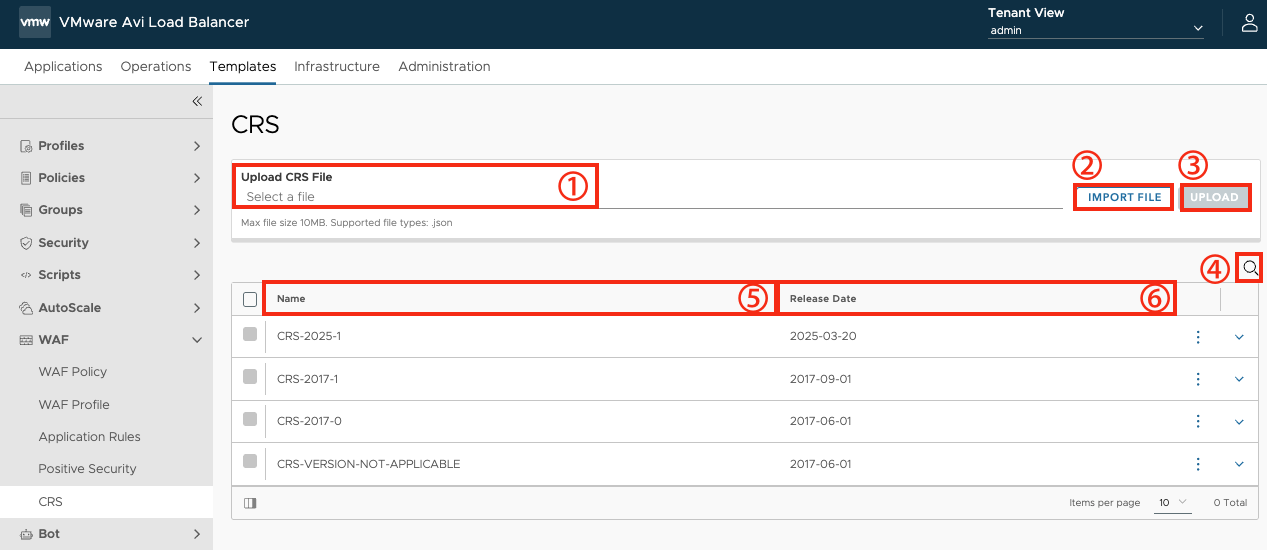This screenshot has height=550, width=1267.
Task: Click the Select a file input field
Action: pyautogui.click(x=651, y=197)
